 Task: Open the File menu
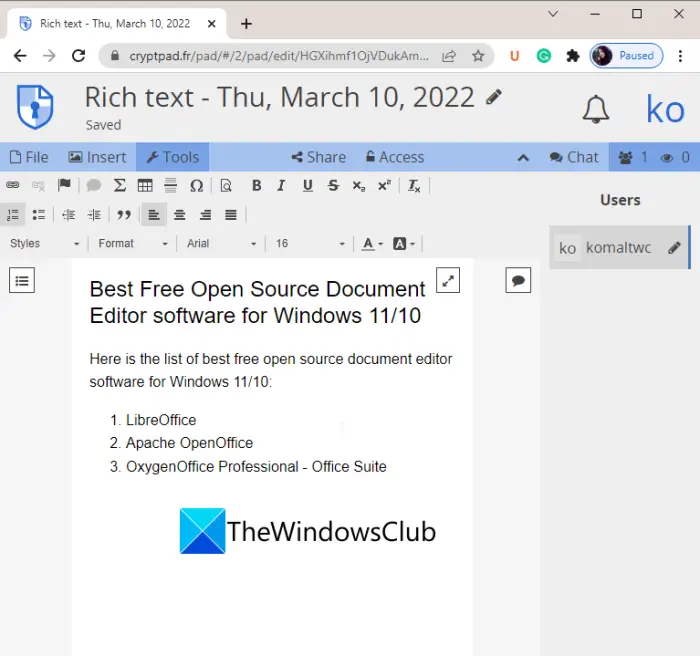29,157
